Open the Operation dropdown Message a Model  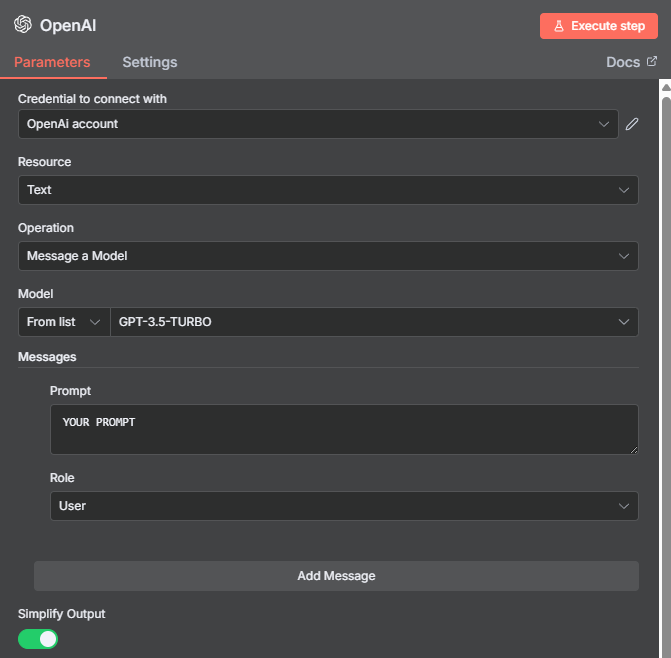pyautogui.click(x=328, y=256)
